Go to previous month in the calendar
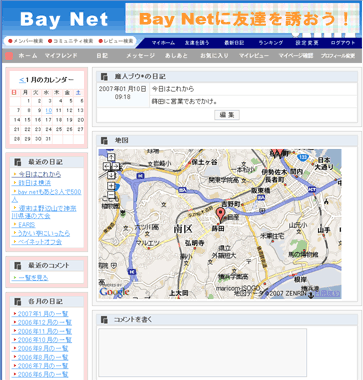This screenshot has height=380, width=363. click(x=22, y=80)
